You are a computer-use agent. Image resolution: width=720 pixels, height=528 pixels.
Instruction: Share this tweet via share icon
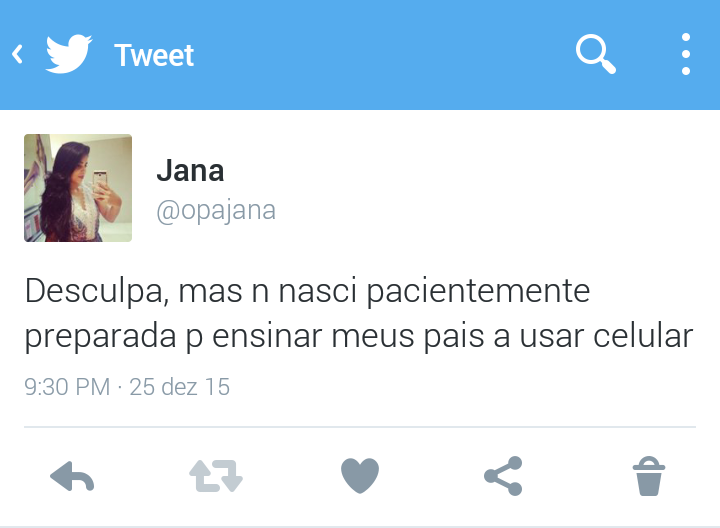(x=503, y=476)
